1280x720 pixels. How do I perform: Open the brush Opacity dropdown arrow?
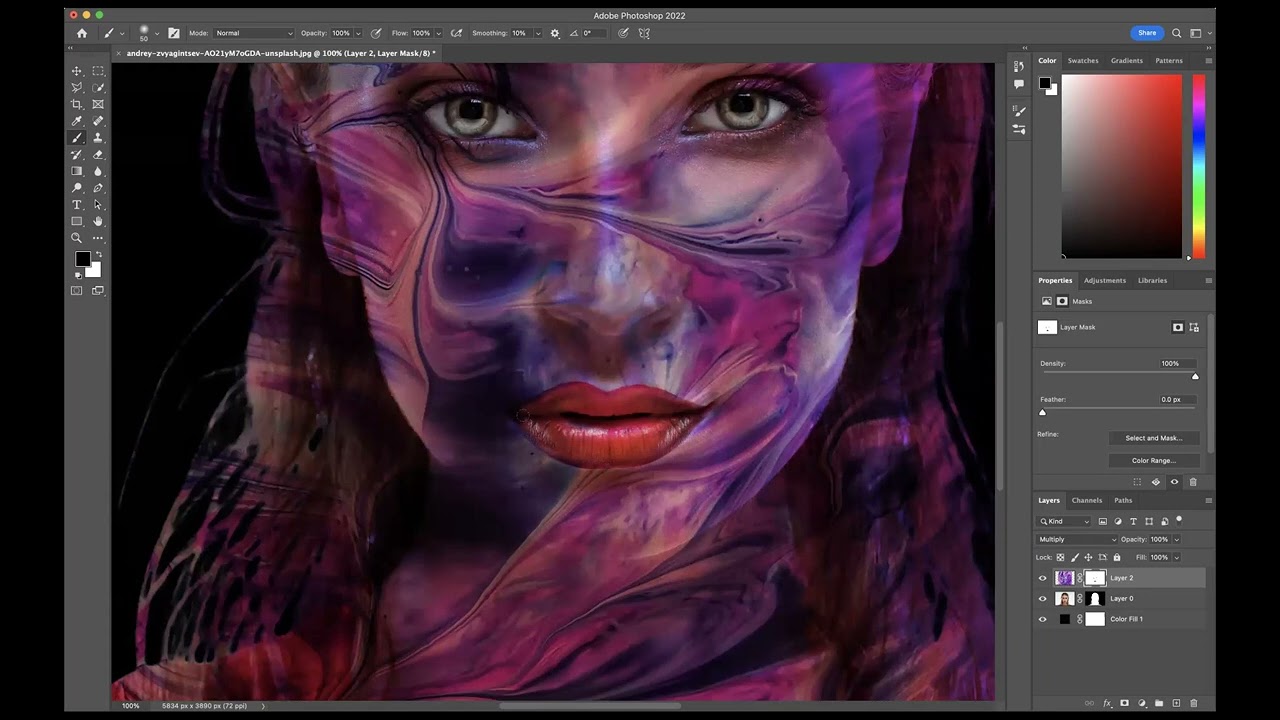(359, 33)
